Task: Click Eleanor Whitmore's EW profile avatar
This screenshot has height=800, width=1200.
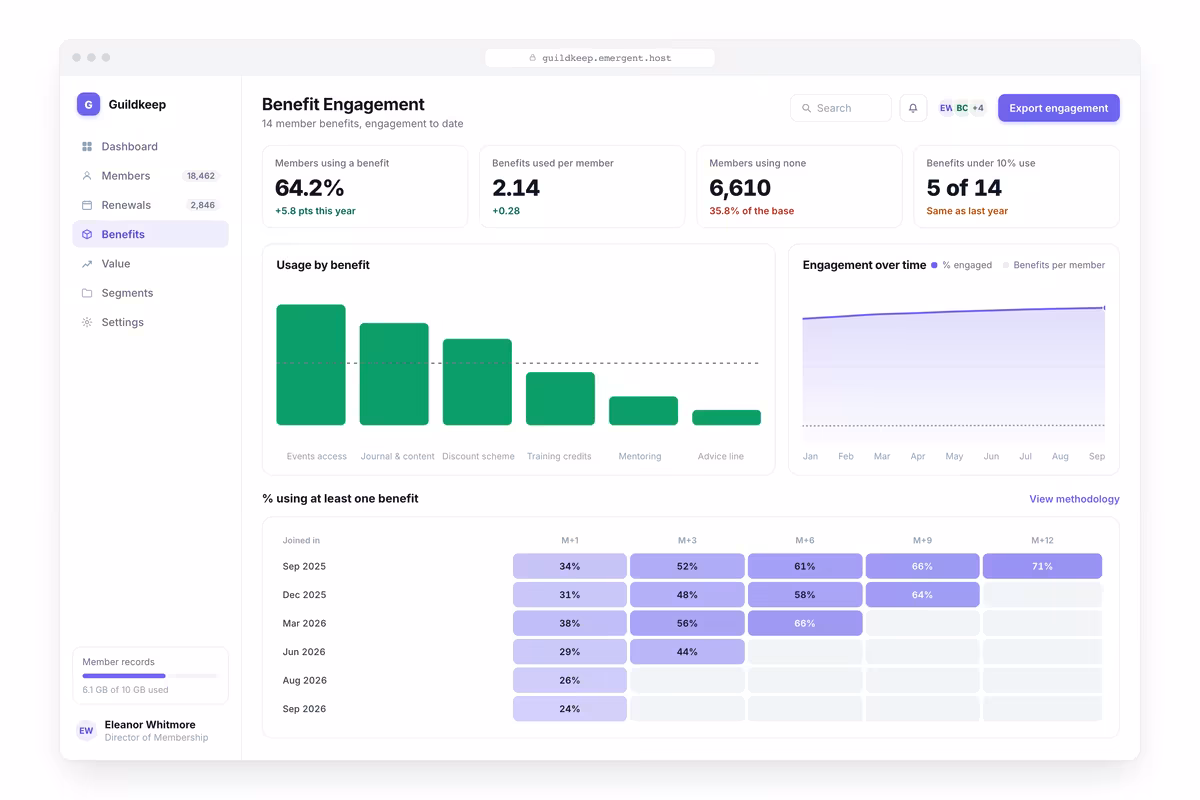Action: [x=87, y=731]
